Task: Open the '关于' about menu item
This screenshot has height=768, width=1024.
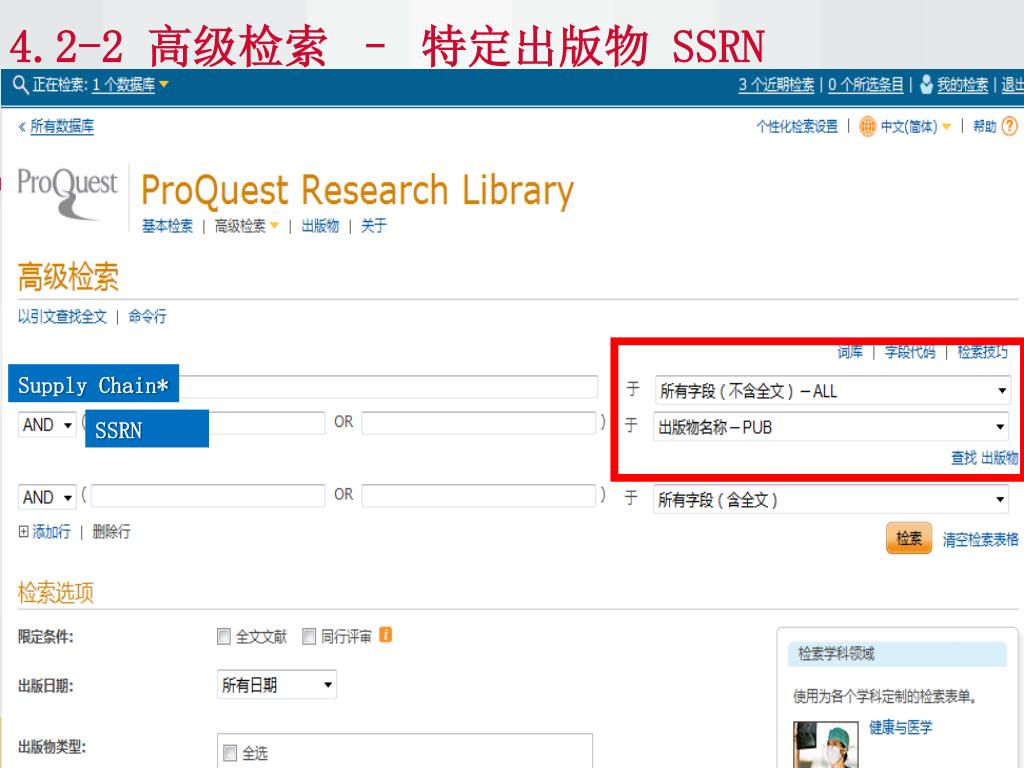Action: coord(374,226)
